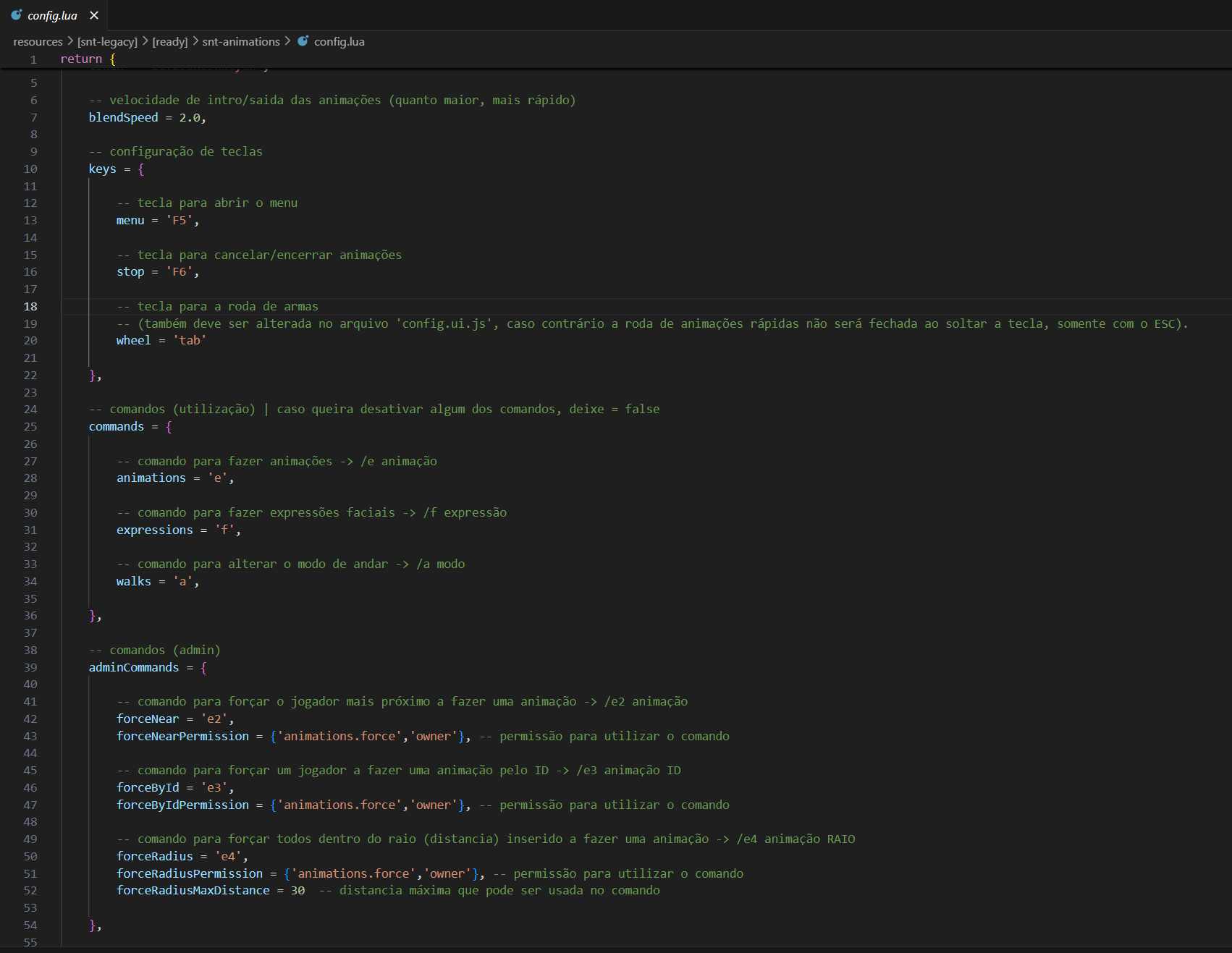Open the [ready] breadcrumb dropdown
Viewport: 1232px width, 953px height.
point(169,42)
